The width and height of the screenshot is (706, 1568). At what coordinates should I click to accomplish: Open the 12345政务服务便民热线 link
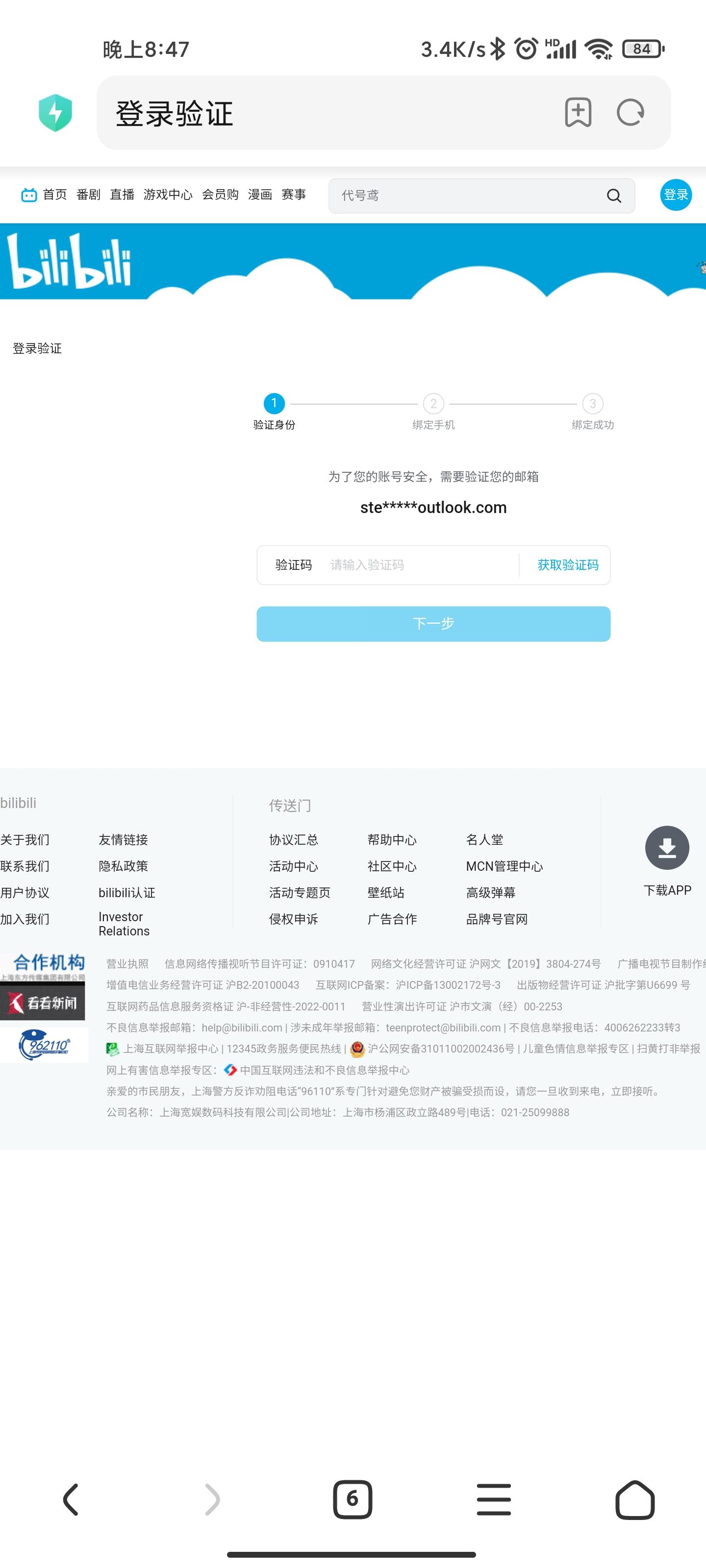point(284,1049)
